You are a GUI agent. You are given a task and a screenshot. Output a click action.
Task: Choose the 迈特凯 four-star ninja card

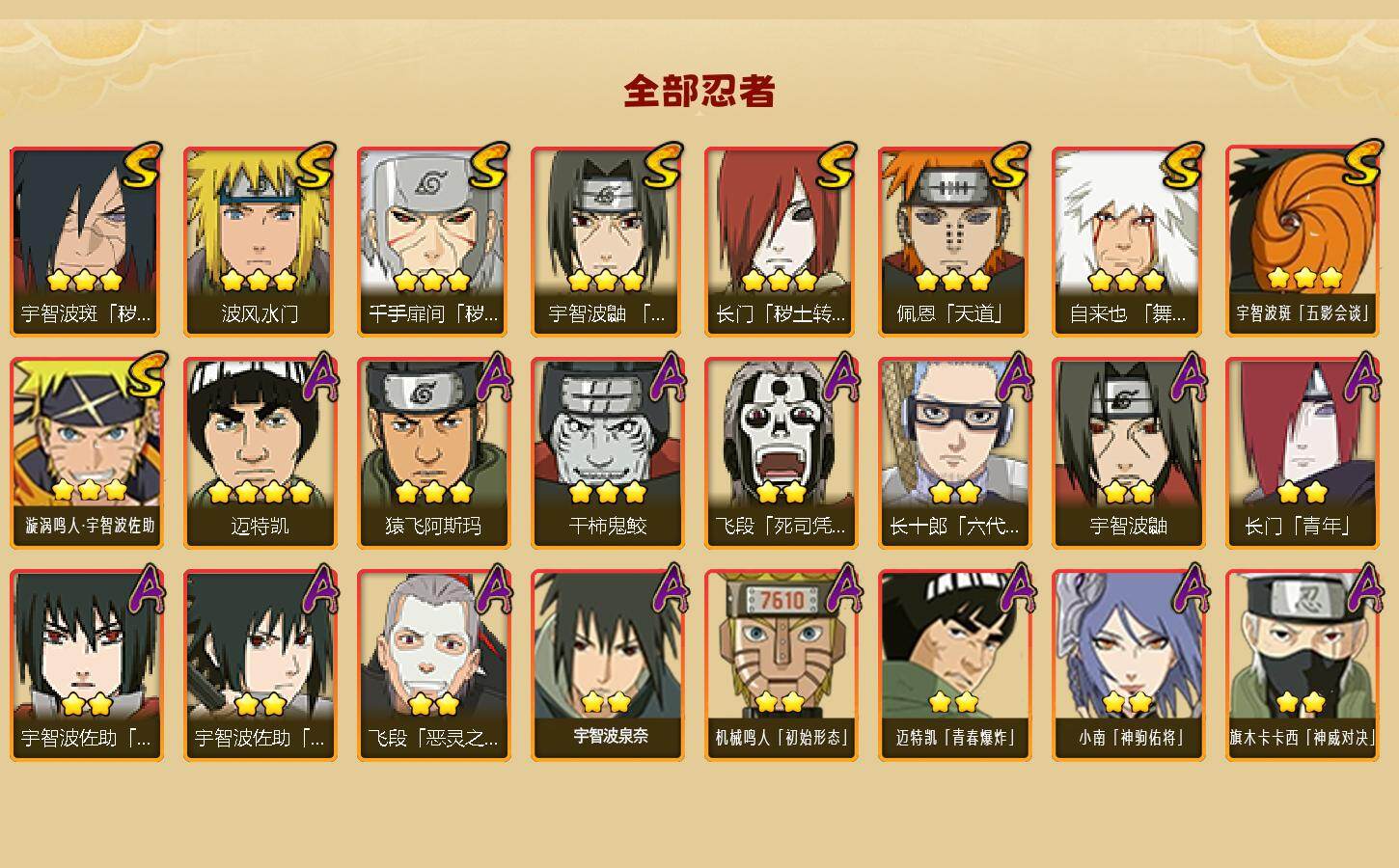pos(260,453)
